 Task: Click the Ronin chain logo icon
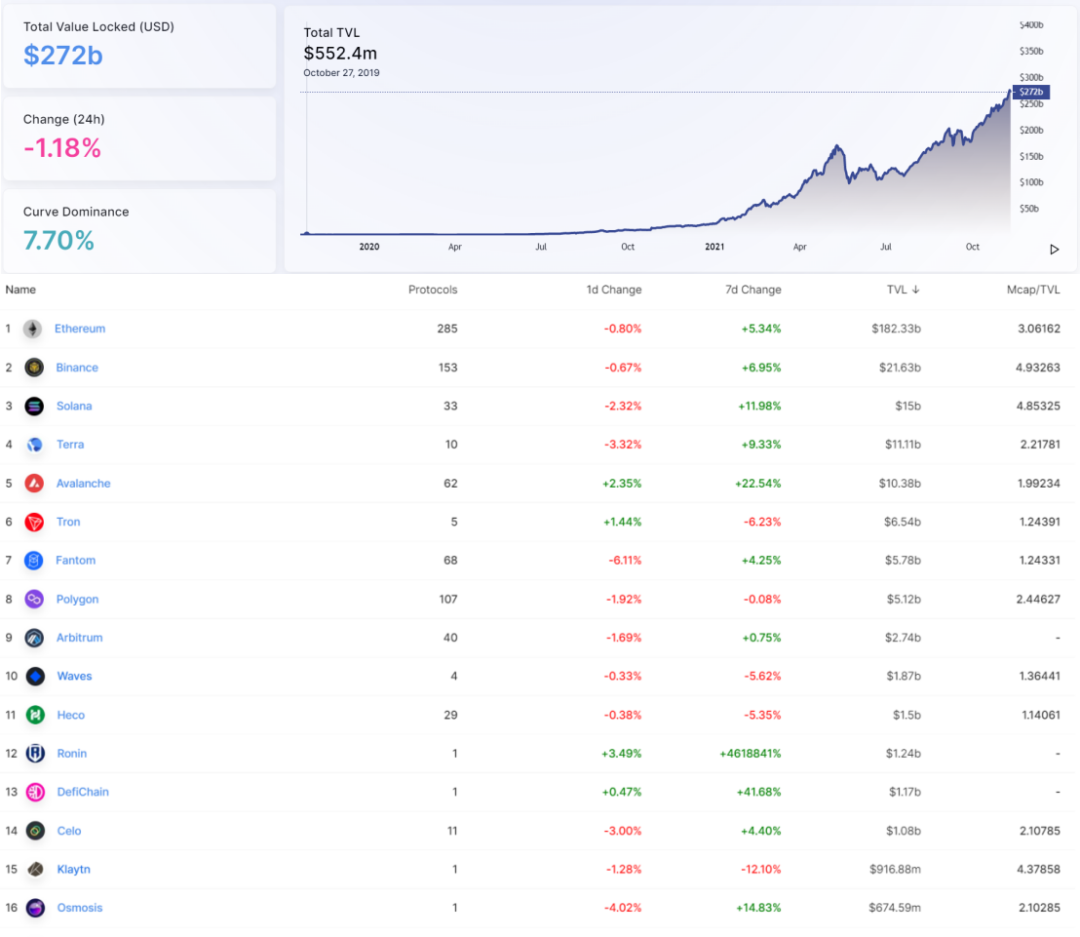[x=35, y=753]
